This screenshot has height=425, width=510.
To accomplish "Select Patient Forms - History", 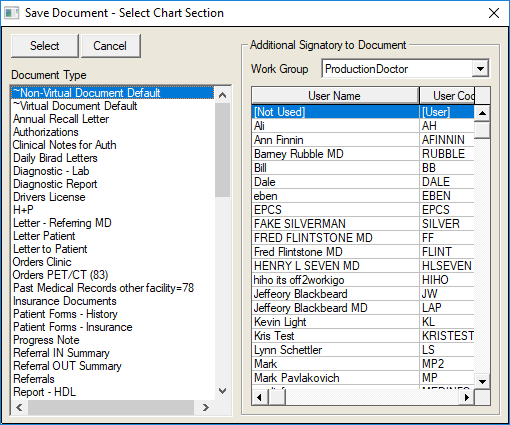I will pyautogui.click(x=113, y=314).
